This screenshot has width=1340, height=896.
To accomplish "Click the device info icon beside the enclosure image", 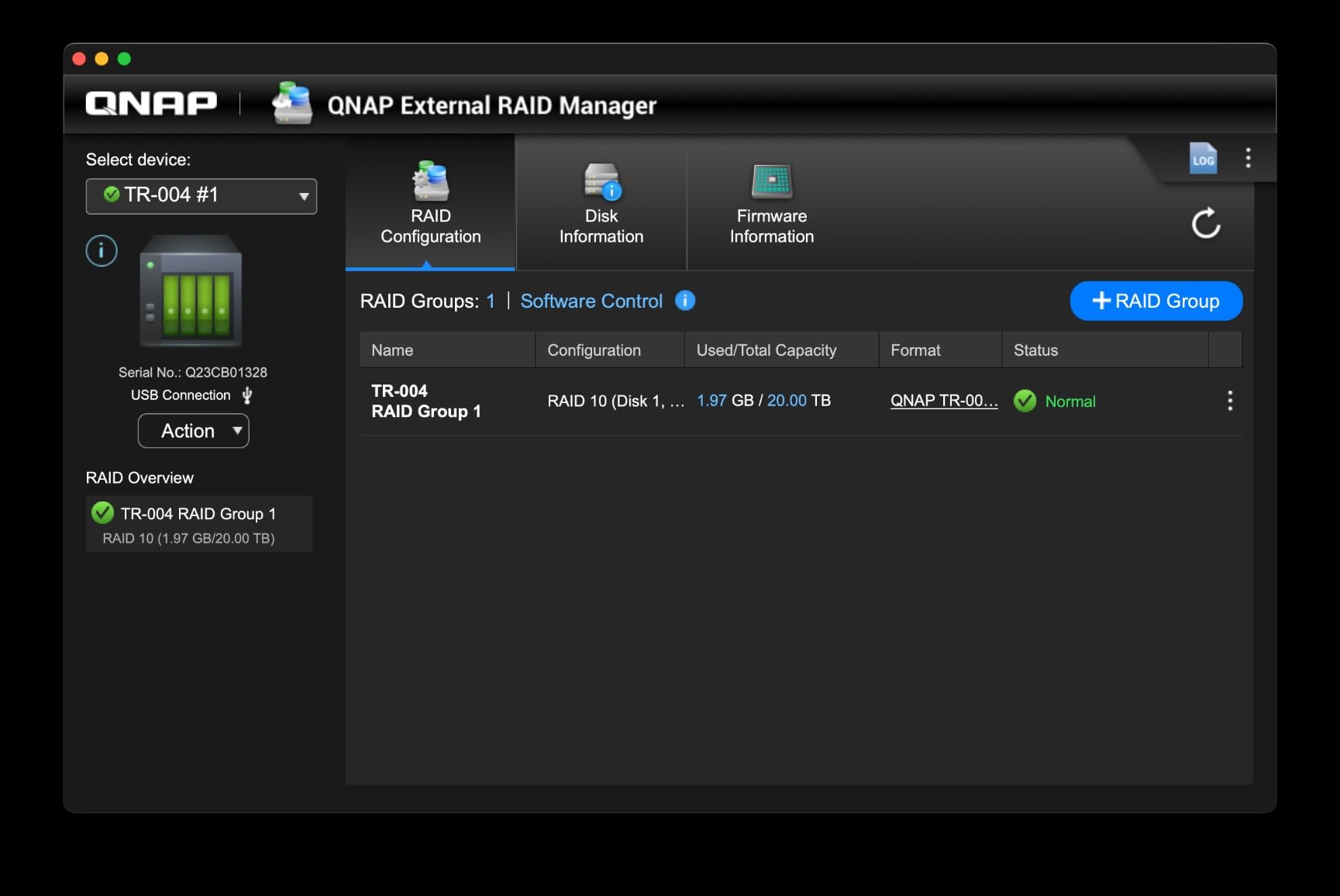I will (101, 250).
